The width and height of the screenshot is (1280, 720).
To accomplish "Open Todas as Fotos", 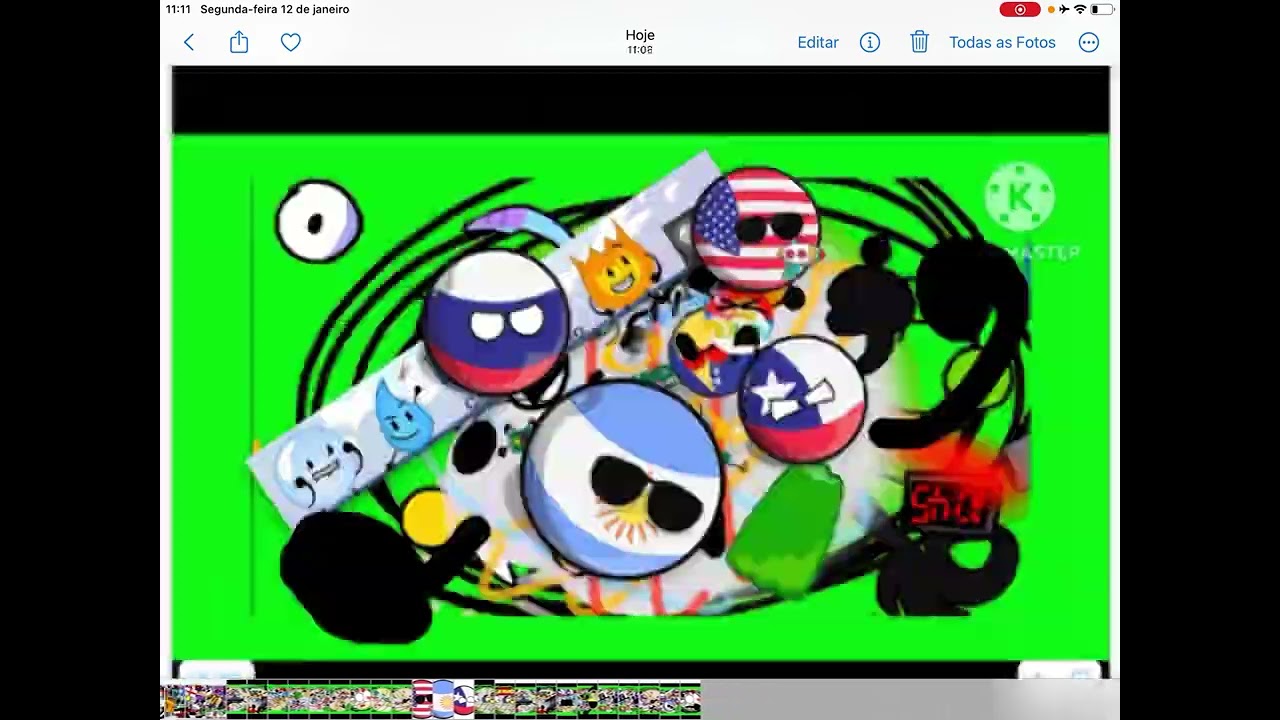I will (1002, 42).
